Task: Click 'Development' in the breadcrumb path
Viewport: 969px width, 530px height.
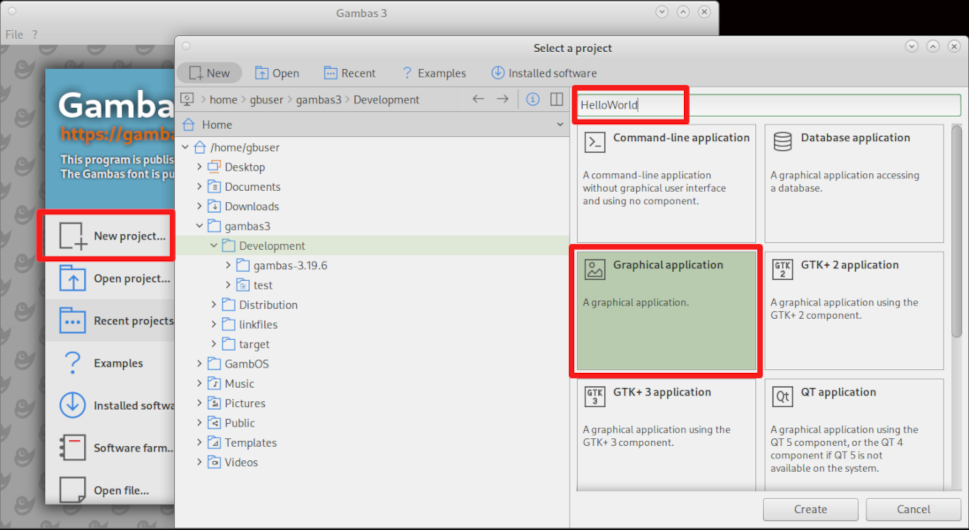Action: [386, 99]
